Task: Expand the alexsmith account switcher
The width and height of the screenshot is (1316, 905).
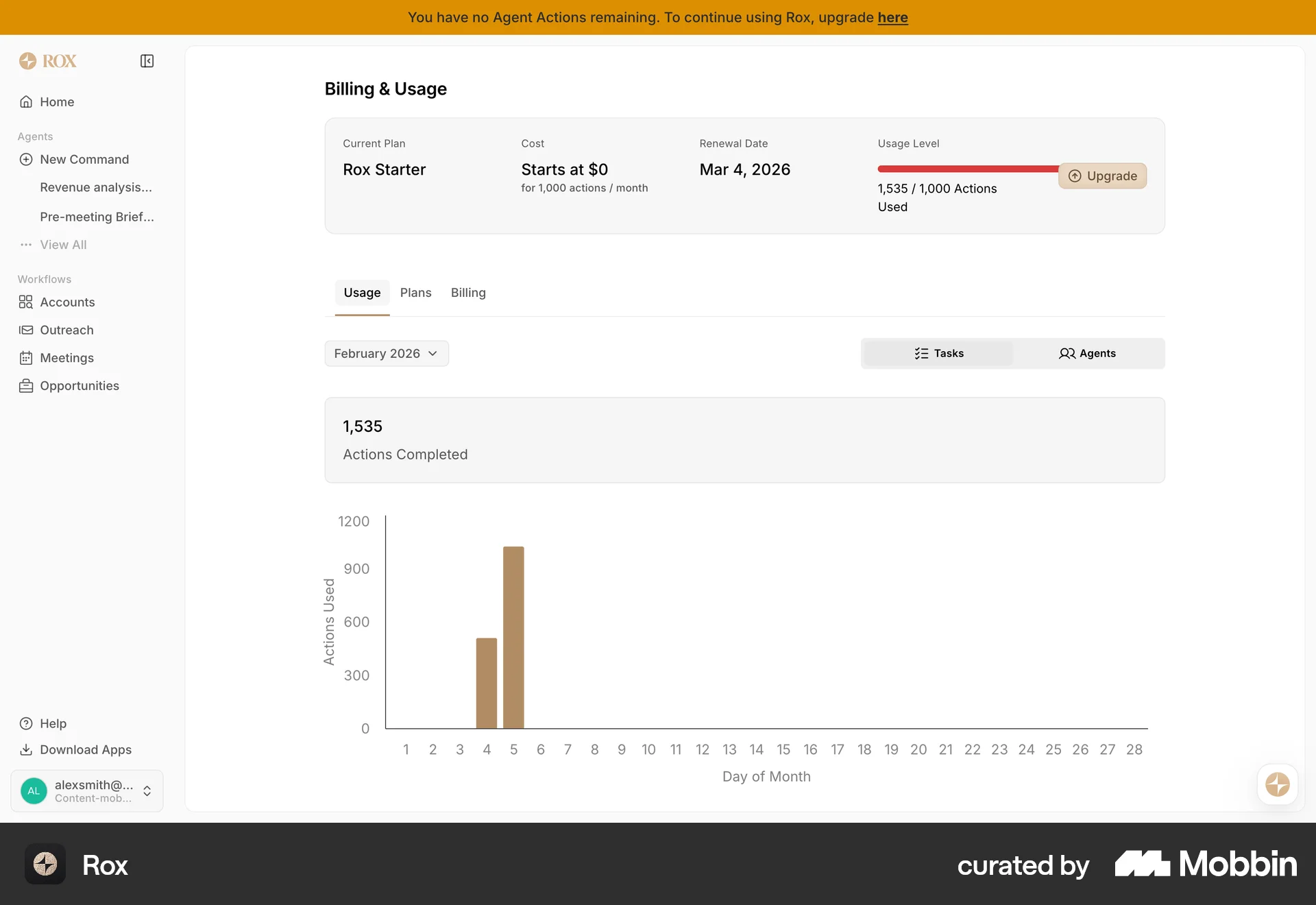Action: pos(147,791)
